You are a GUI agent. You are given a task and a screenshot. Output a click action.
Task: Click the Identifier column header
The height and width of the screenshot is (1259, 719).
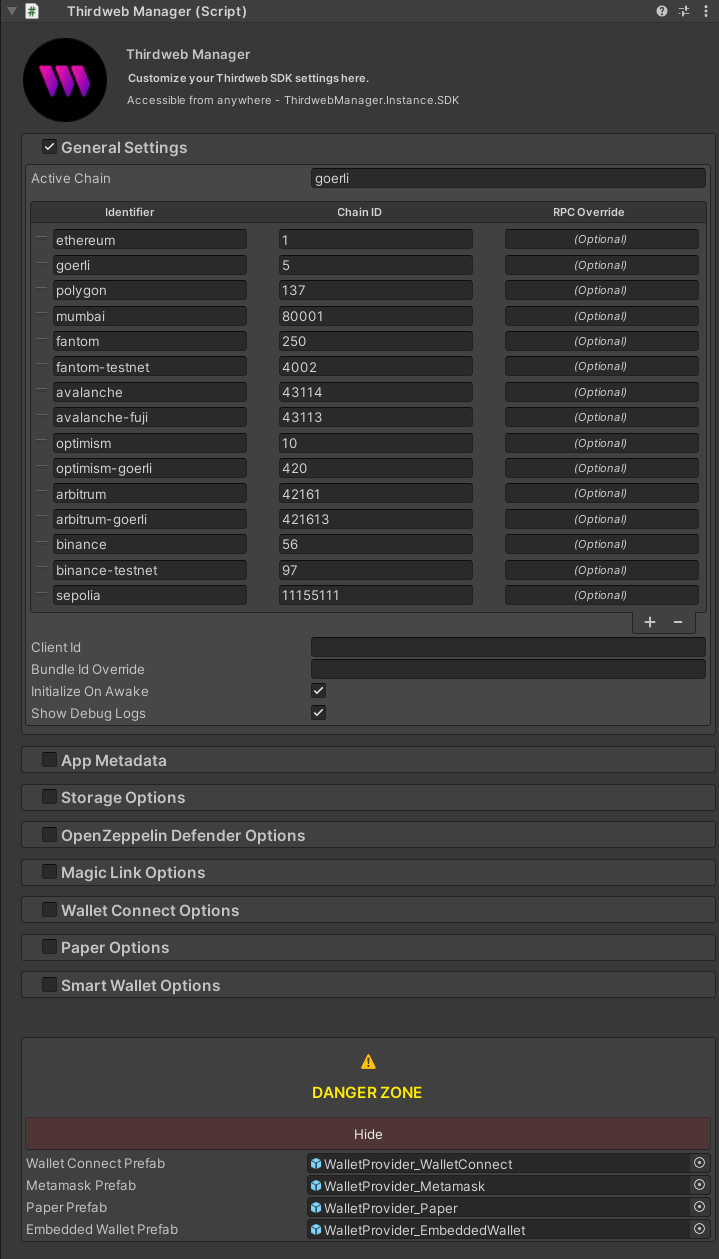click(130, 212)
